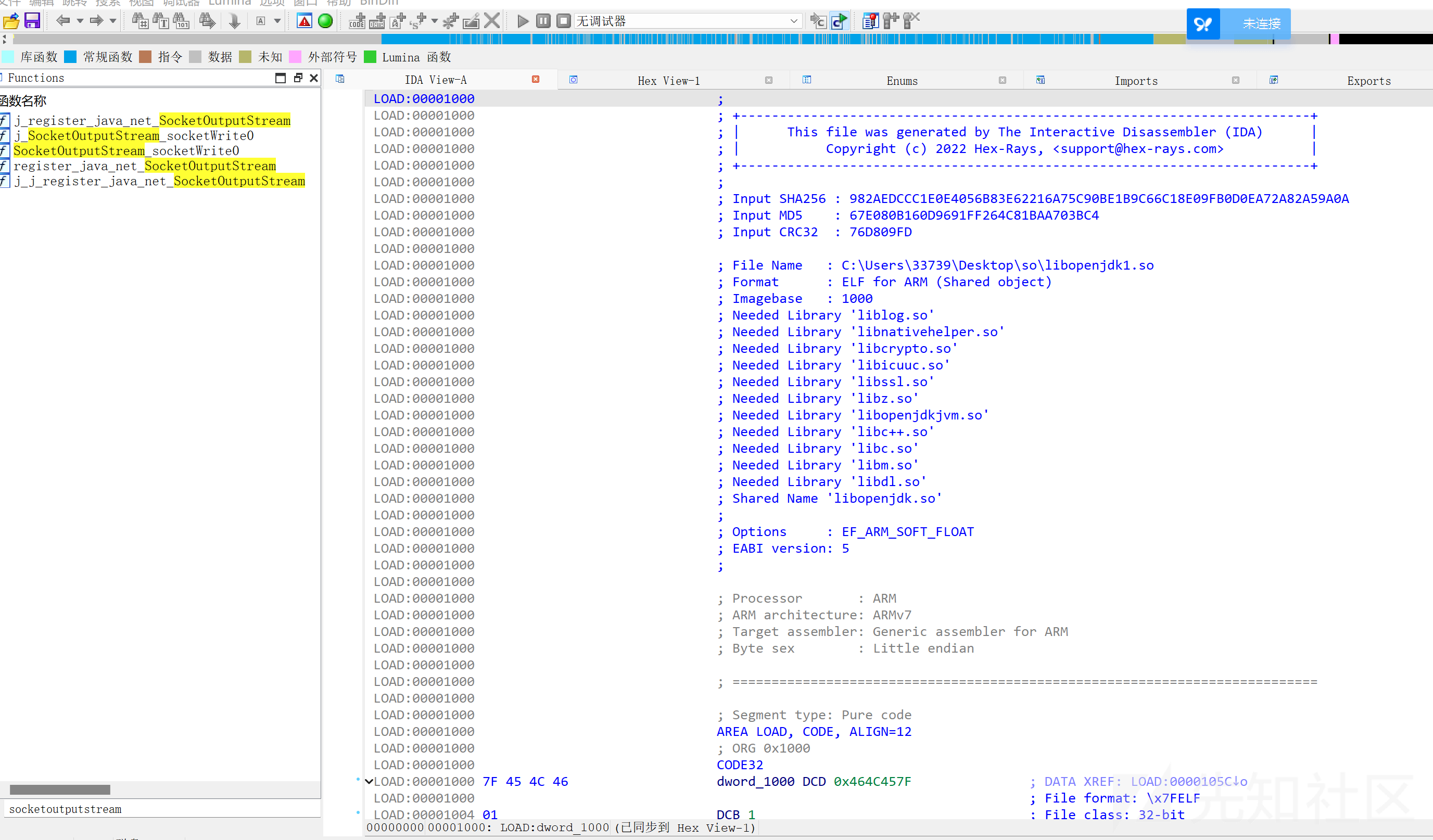Select j_j_register_java_net_SocketOutputStream function
This screenshot has width=1433, height=840.
[x=159, y=182]
